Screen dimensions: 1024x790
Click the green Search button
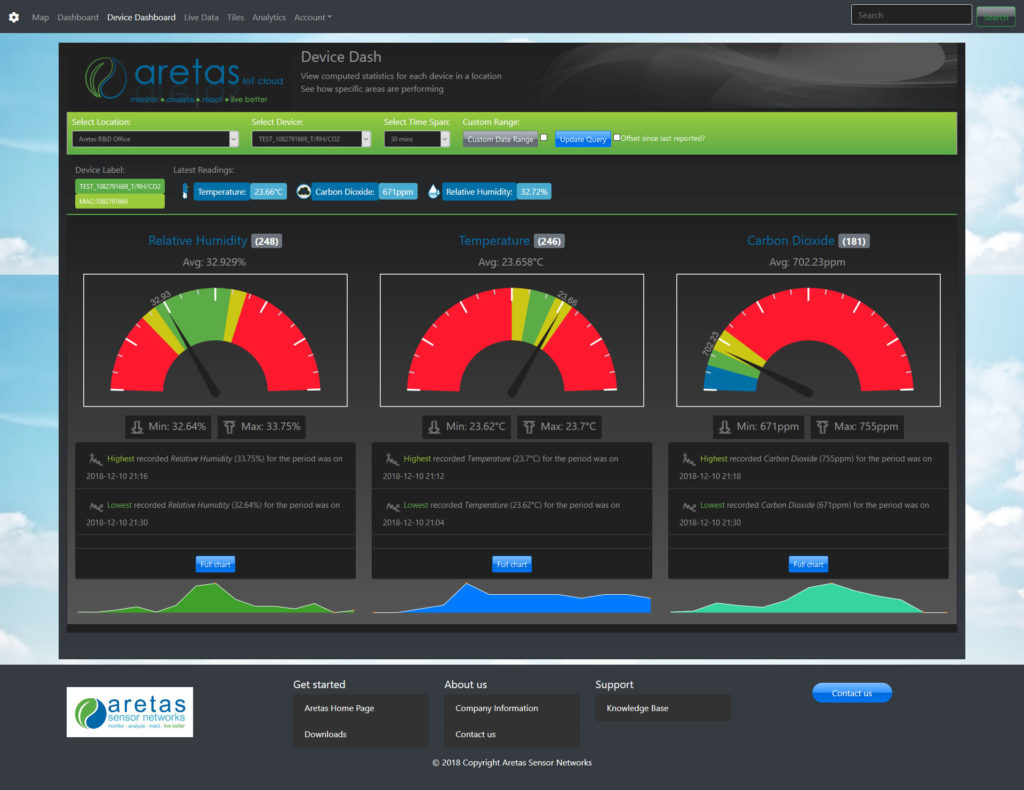pos(996,16)
